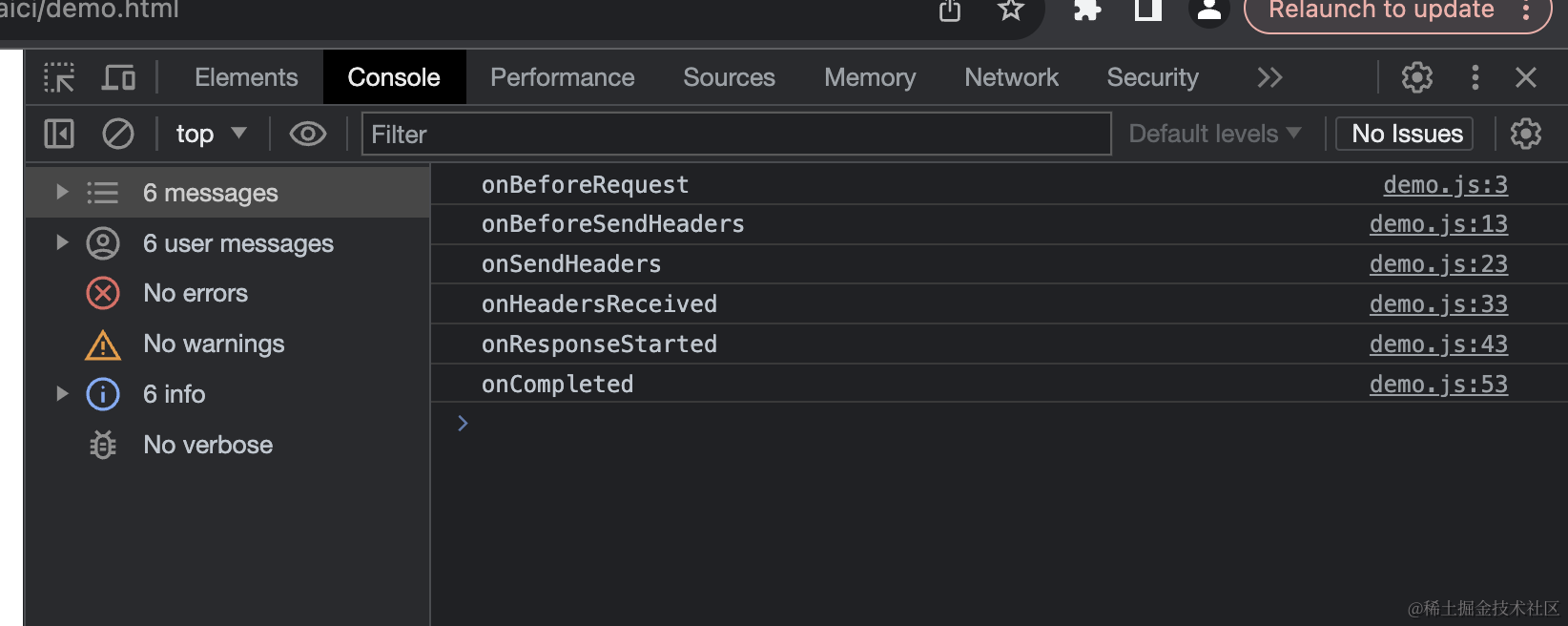
Task: Expand the 6 user messages group
Action: pyautogui.click(x=62, y=242)
